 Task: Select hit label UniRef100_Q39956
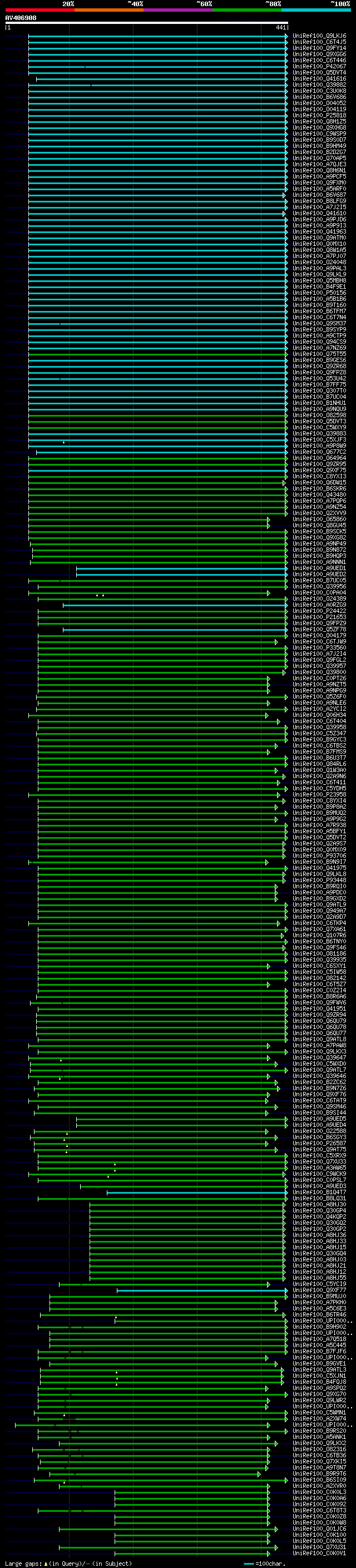pyautogui.click(x=319, y=586)
